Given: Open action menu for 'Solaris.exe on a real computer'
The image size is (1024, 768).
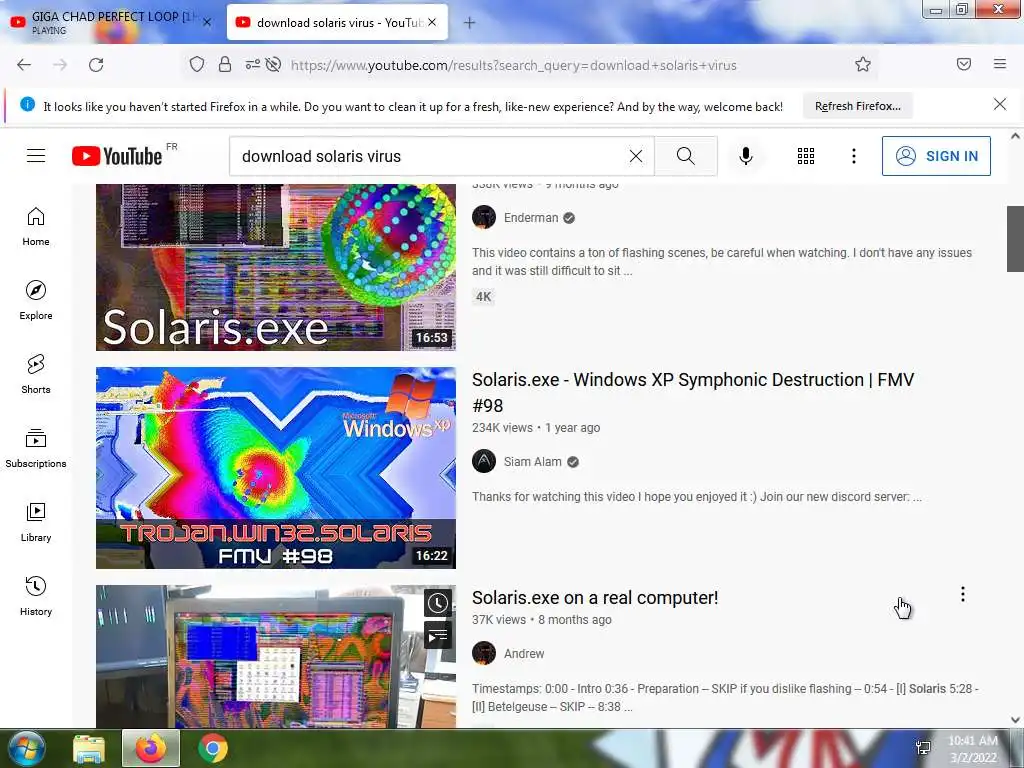Looking at the screenshot, I should 963,594.
